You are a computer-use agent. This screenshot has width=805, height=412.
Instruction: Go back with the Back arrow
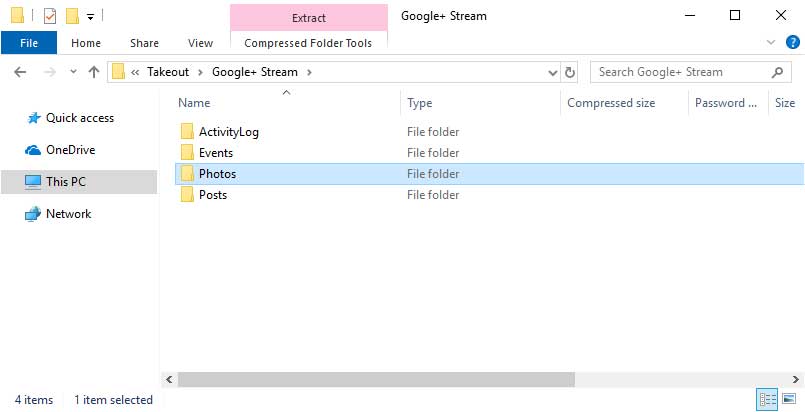(x=20, y=72)
